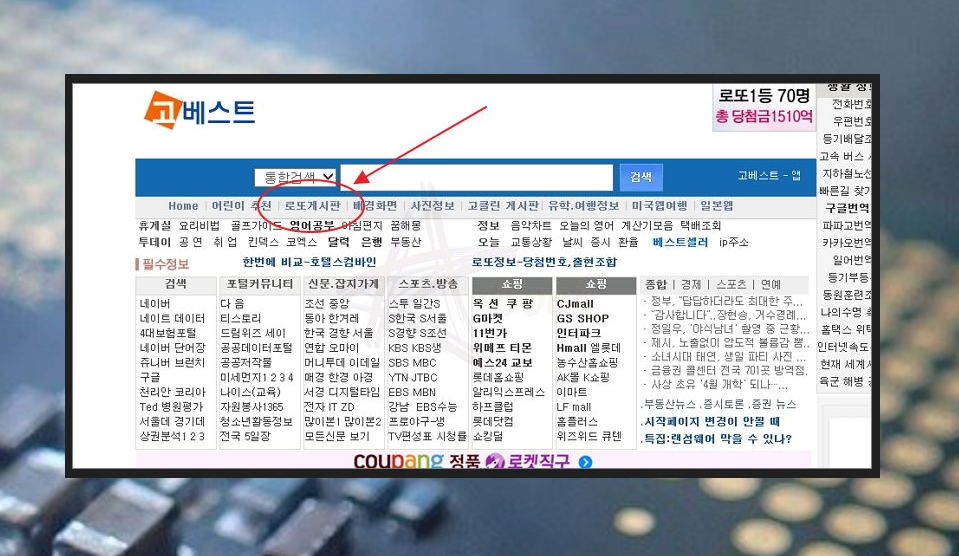The image size is (959, 556).
Task: Open the 고베스트 - 앱 link
Action: point(769,176)
